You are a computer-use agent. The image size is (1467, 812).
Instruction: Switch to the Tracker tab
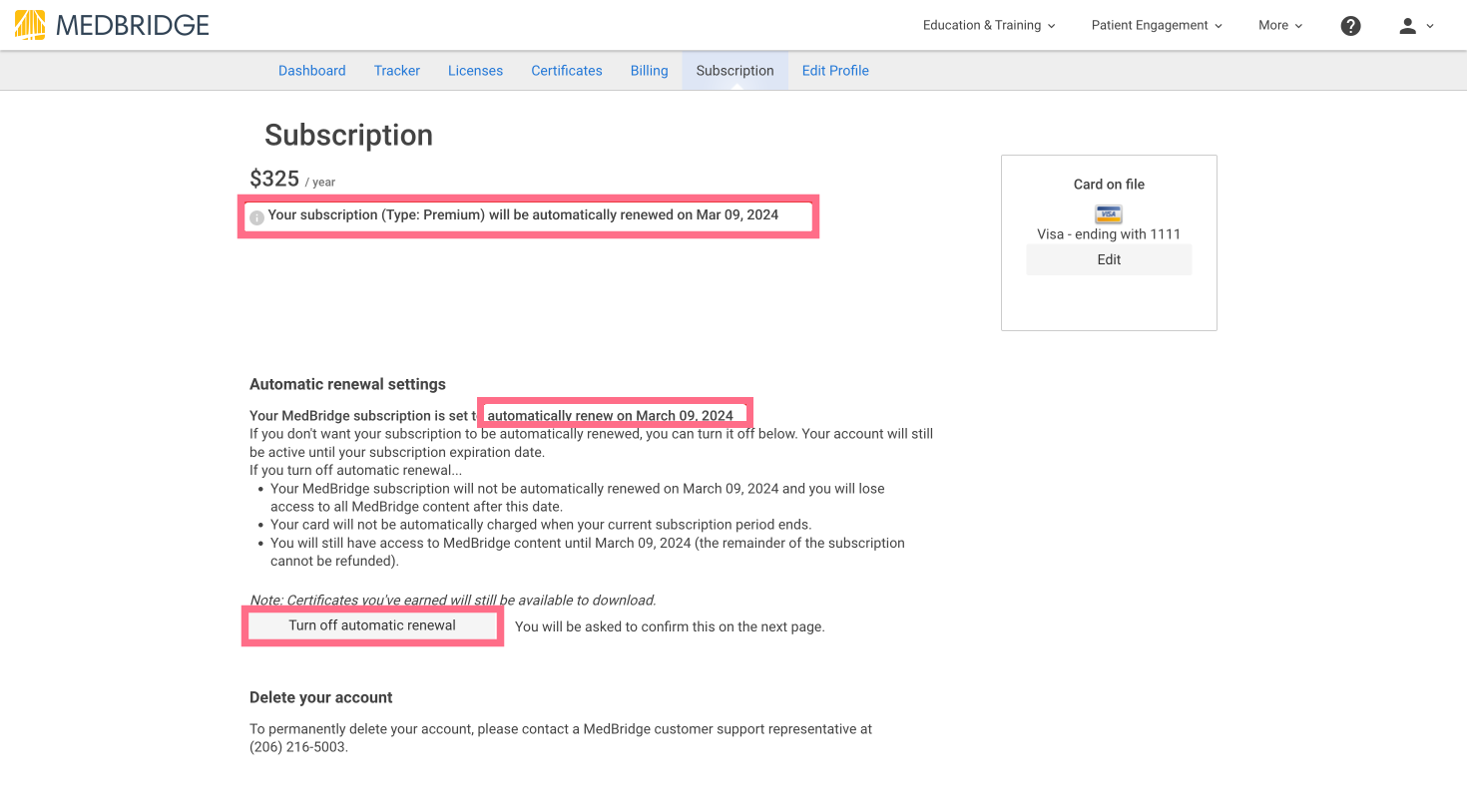(x=397, y=71)
